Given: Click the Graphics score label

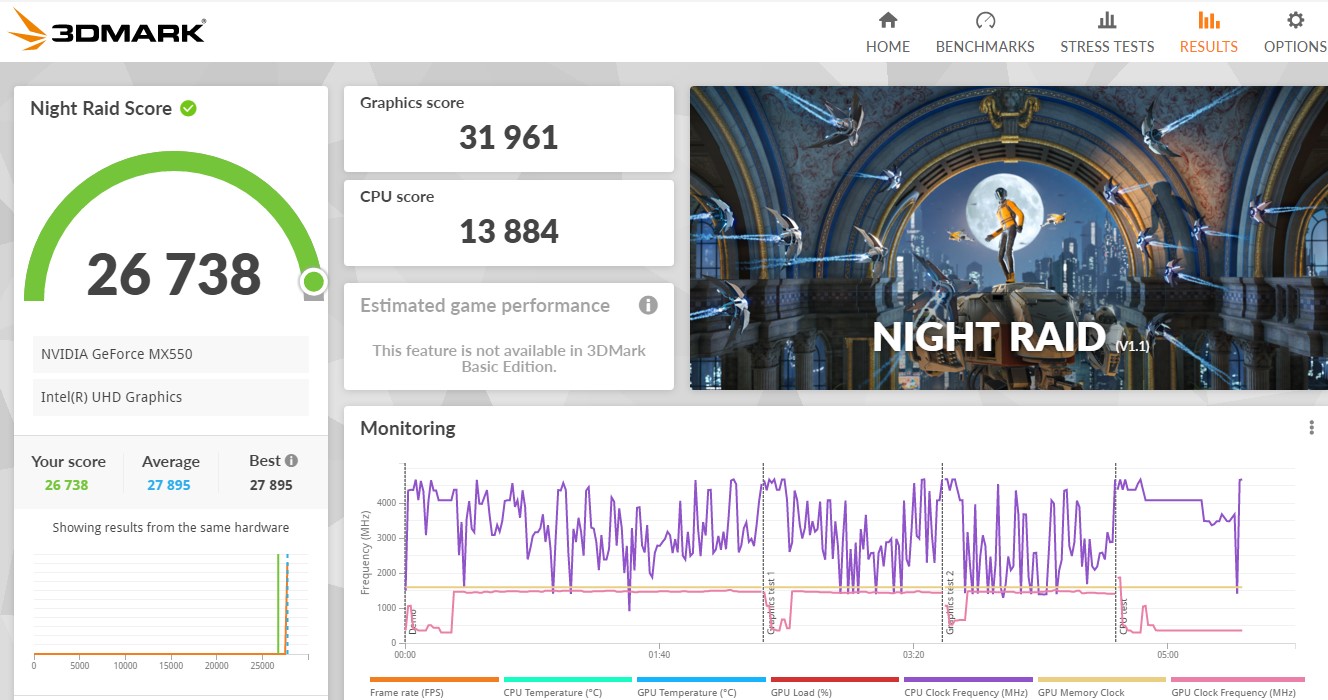Looking at the screenshot, I should pos(412,102).
